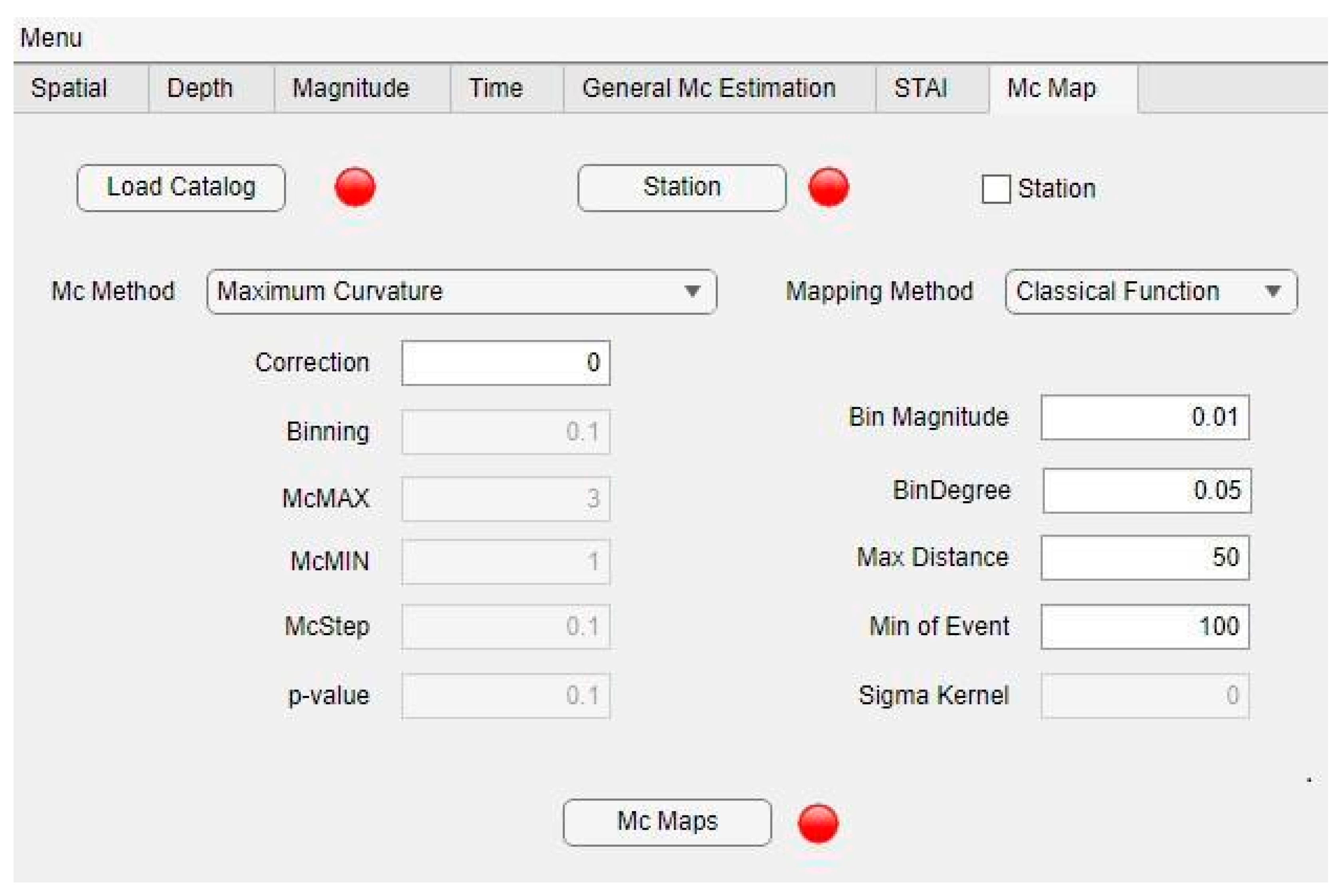Focus the Bin Magnitude field

click(x=1145, y=417)
